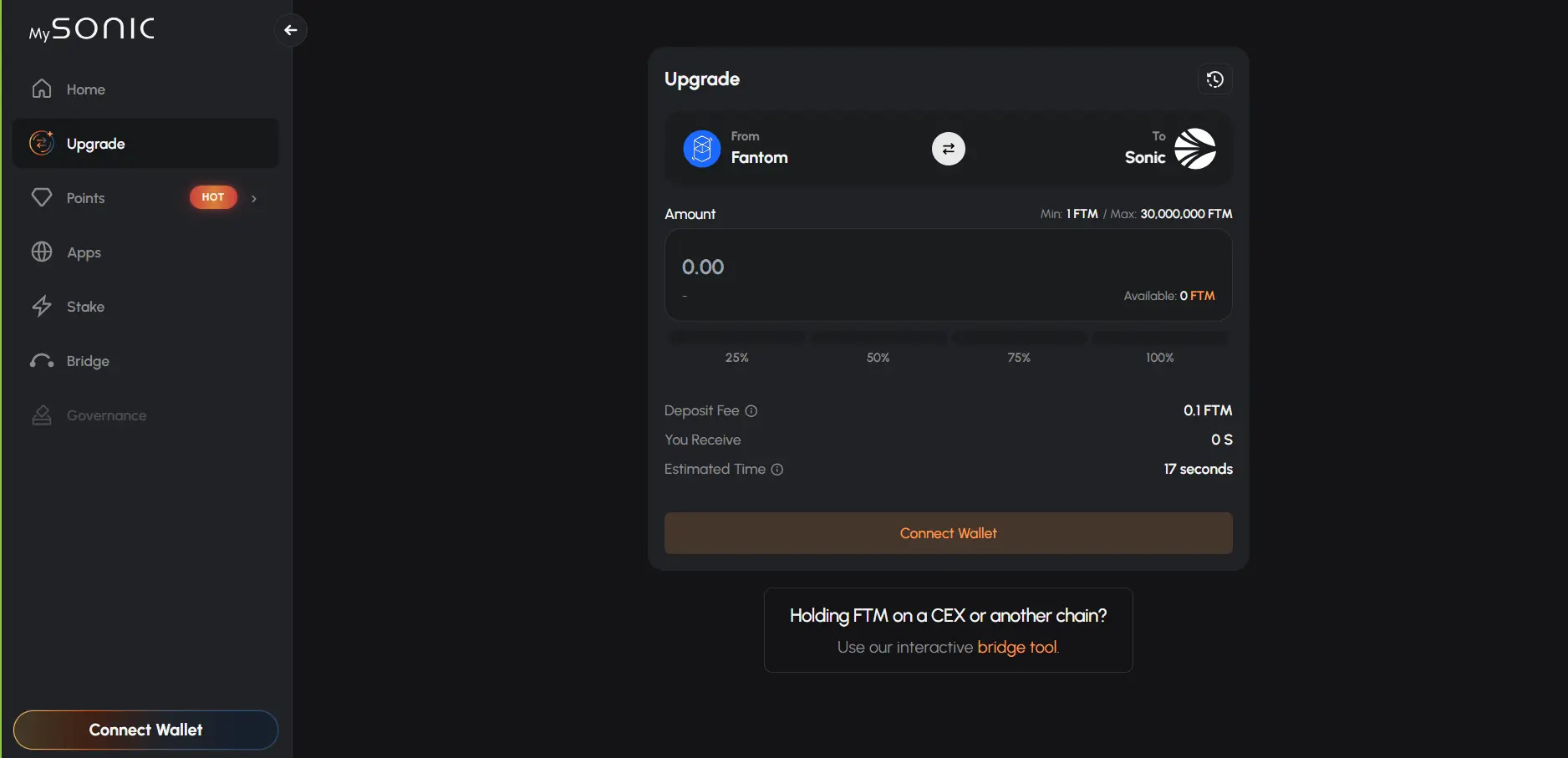
Task: Click the Governance stamp icon
Action: [42, 415]
